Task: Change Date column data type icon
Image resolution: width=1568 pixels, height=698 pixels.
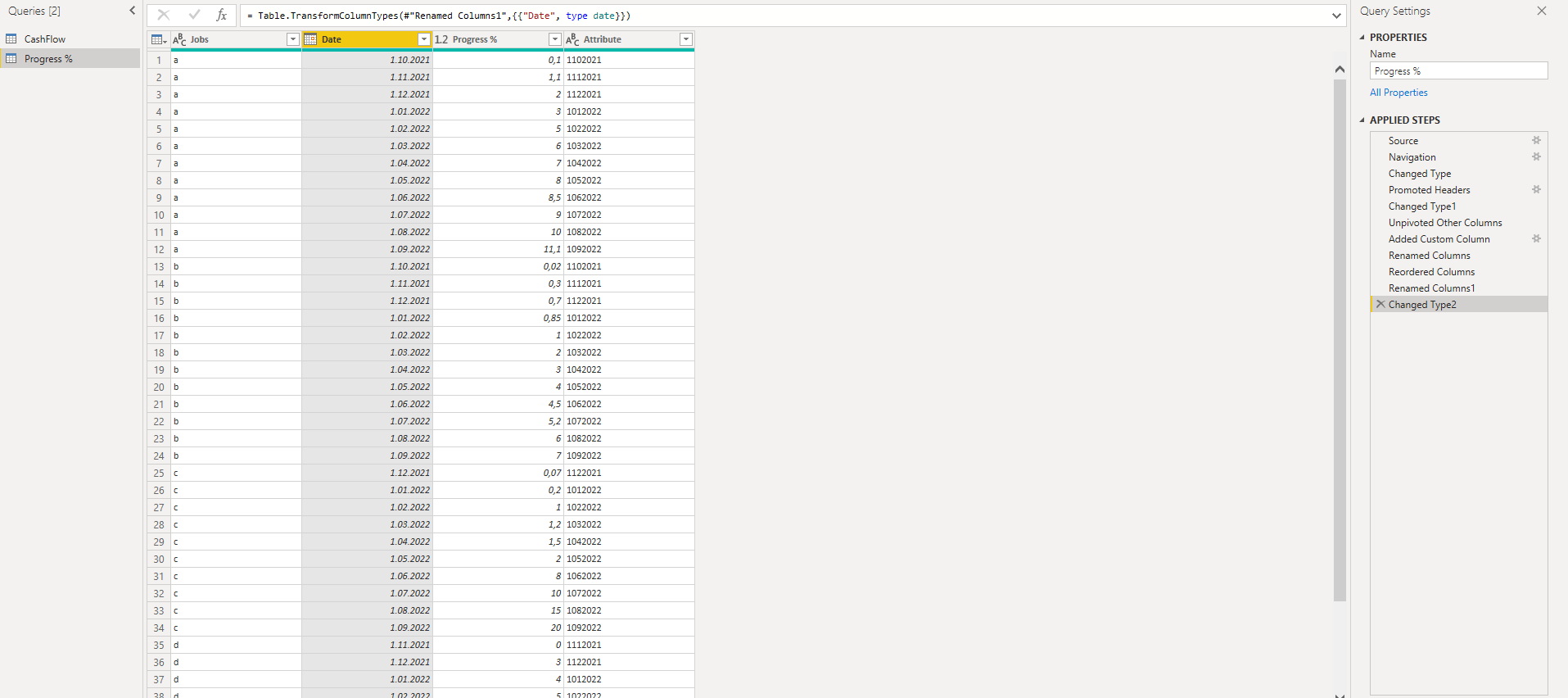Action: coord(310,39)
